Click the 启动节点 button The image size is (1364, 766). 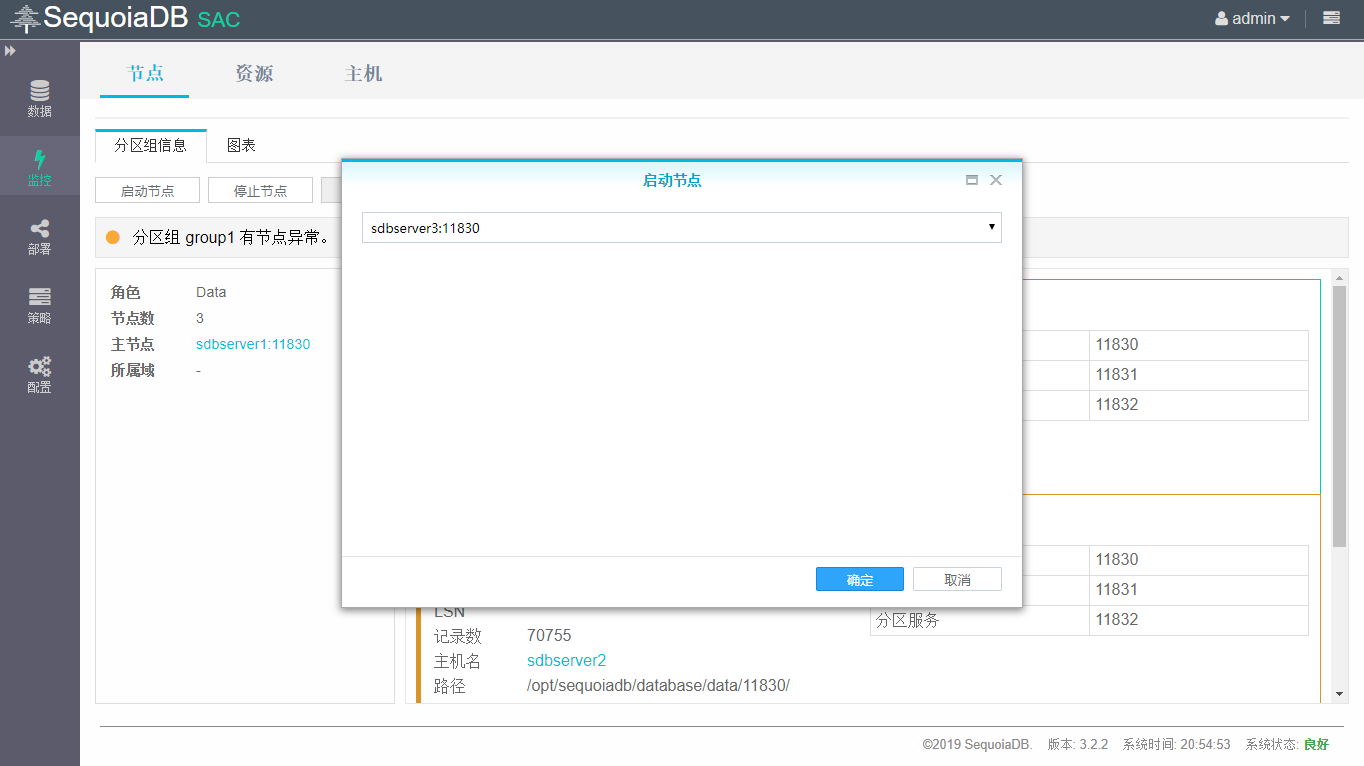pyautogui.click(x=147, y=190)
